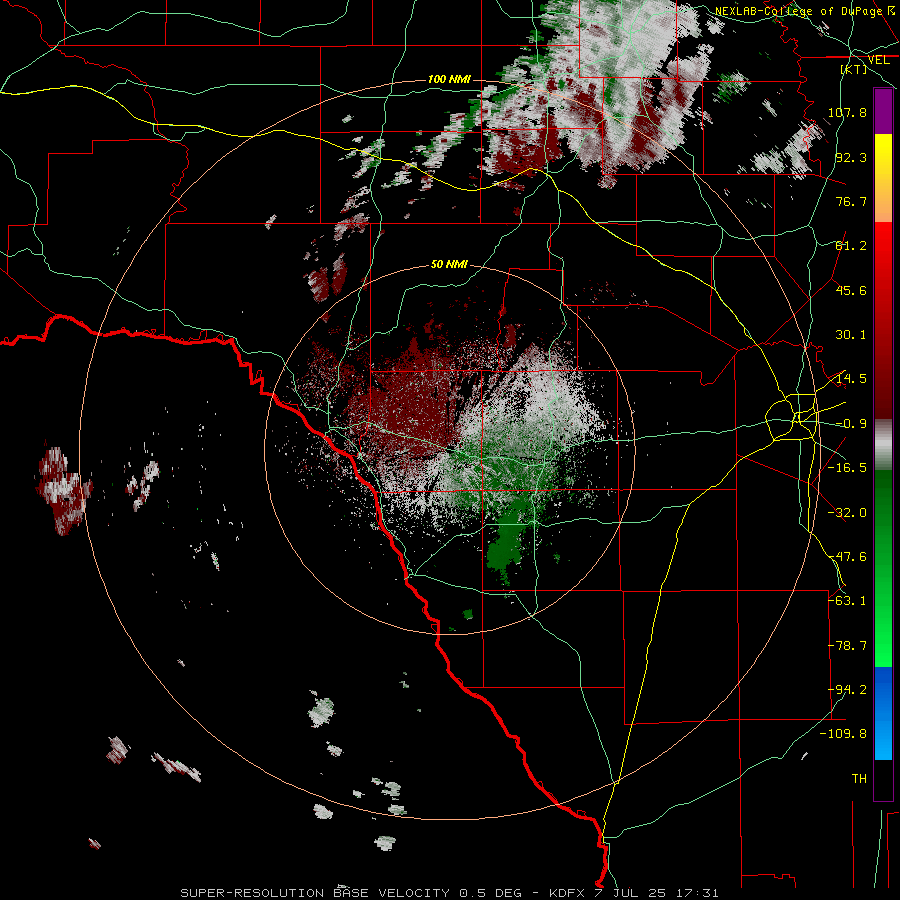Select the -47.6 legend value

[x=847, y=557]
